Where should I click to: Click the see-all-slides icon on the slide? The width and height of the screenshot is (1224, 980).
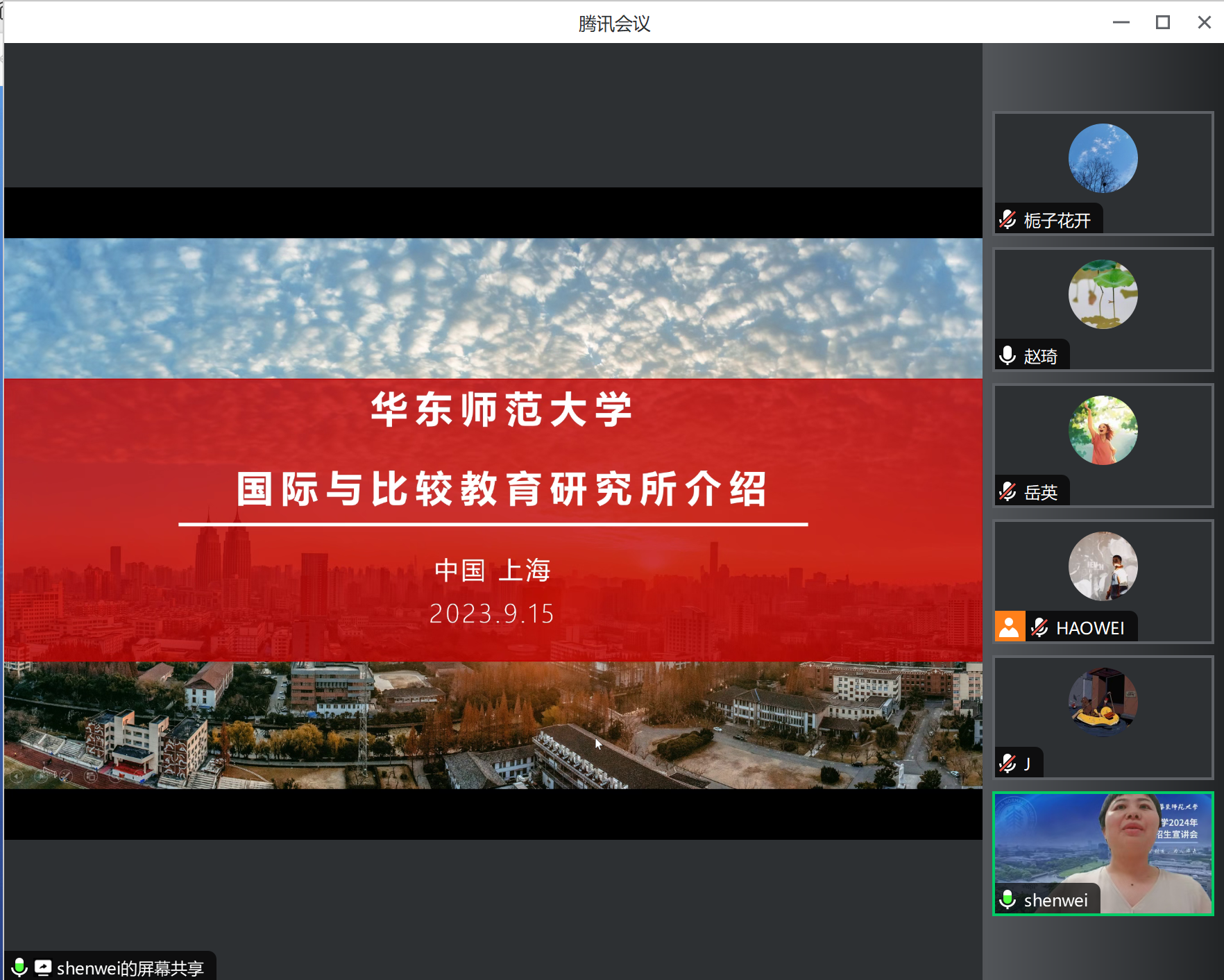pos(91,776)
